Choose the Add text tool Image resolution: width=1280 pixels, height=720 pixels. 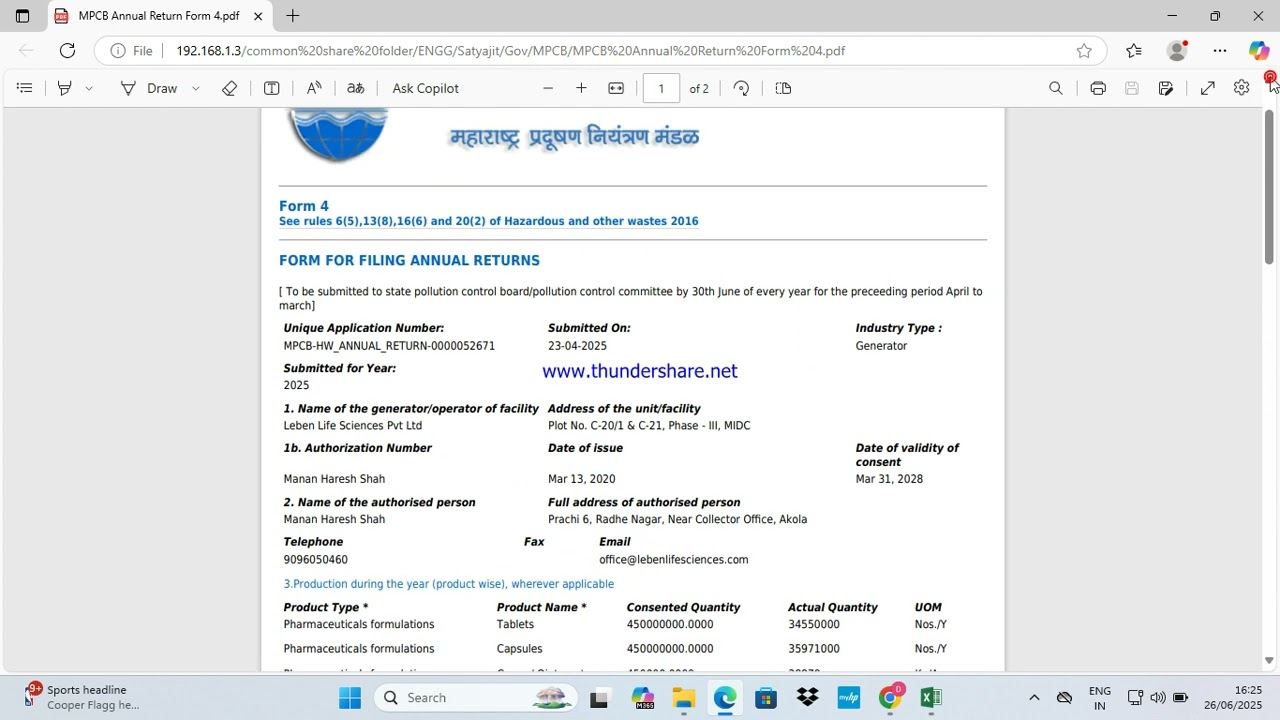[271, 88]
